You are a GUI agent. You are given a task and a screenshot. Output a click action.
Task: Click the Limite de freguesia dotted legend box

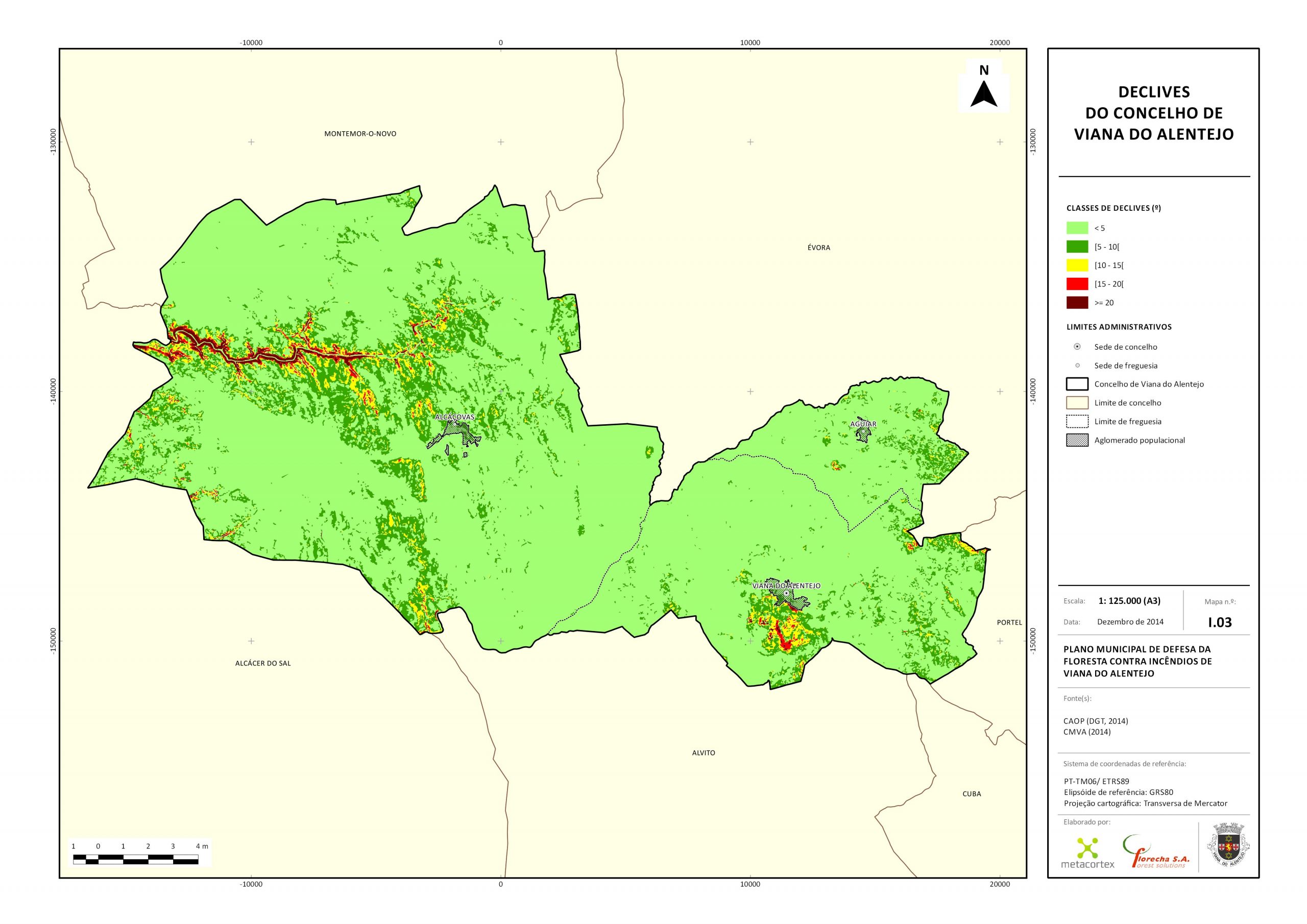(1077, 421)
